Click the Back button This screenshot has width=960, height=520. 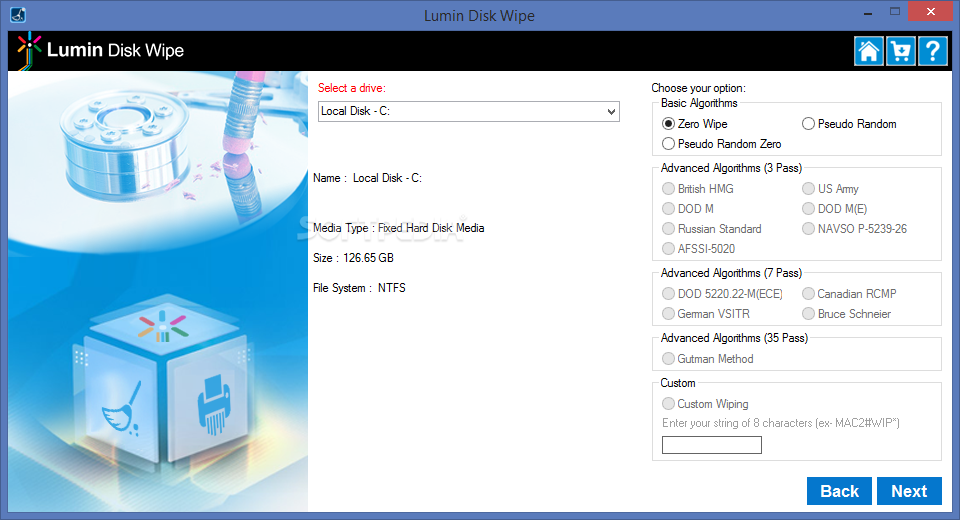(839, 491)
